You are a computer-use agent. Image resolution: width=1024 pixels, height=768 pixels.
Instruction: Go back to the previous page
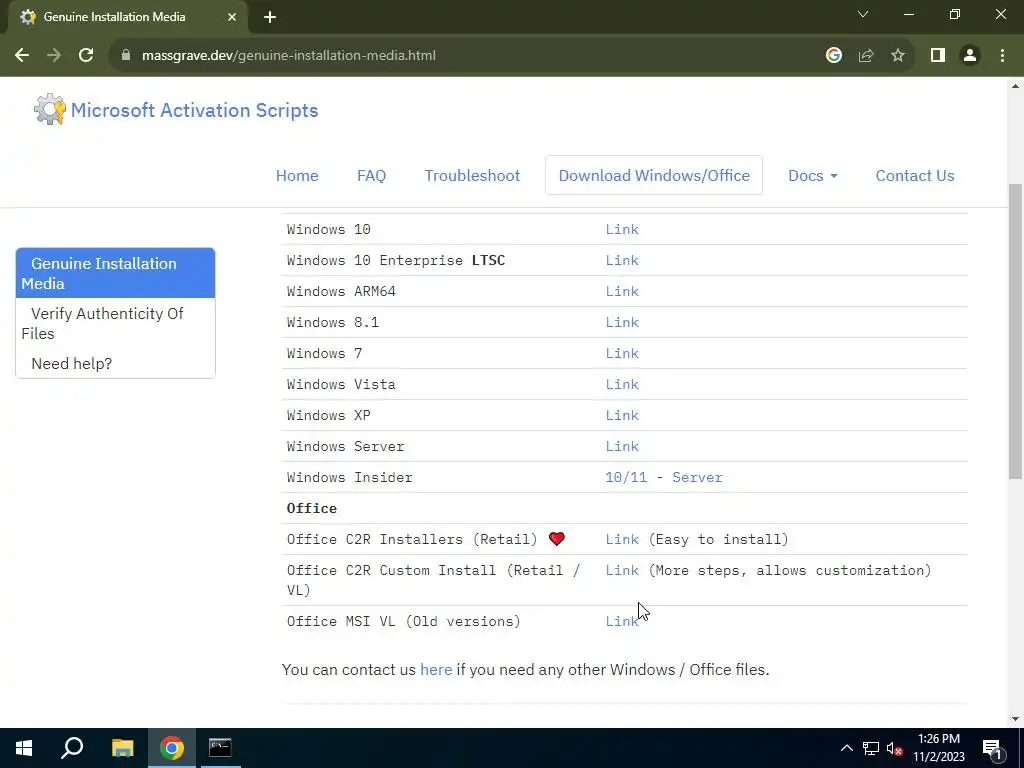click(x=22, y=56)
